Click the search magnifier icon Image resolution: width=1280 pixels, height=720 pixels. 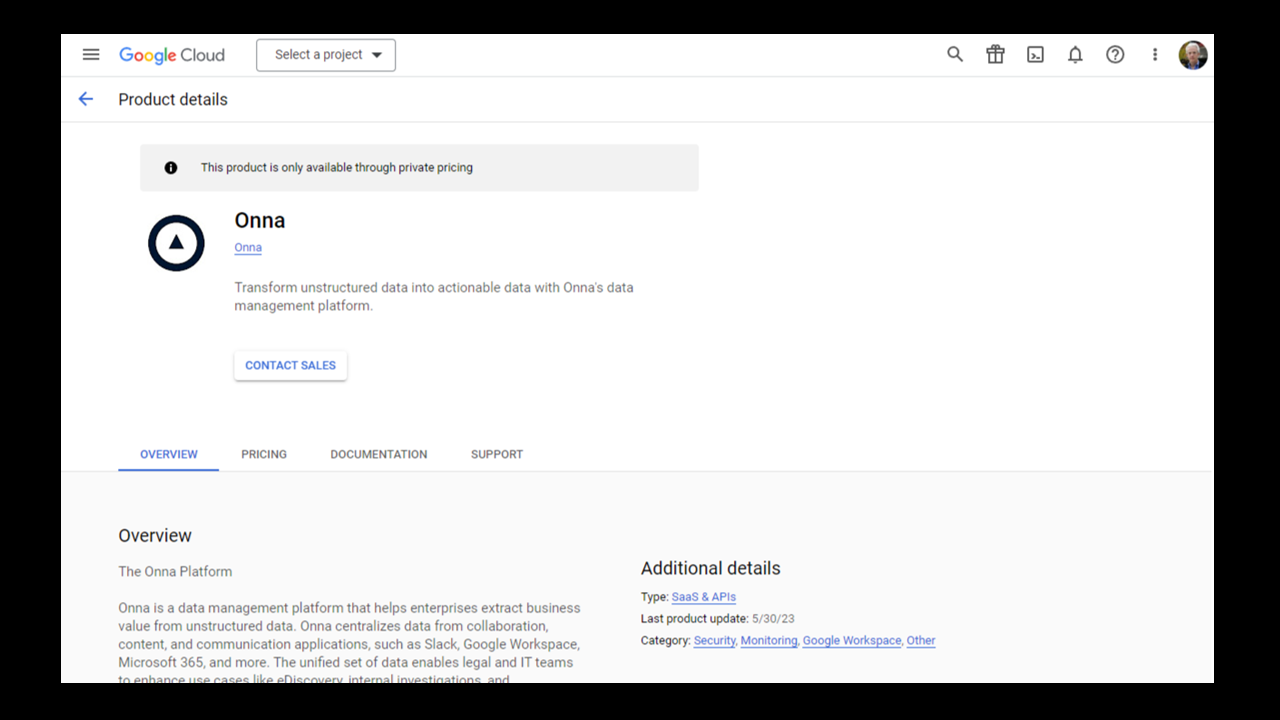point(955,55)
